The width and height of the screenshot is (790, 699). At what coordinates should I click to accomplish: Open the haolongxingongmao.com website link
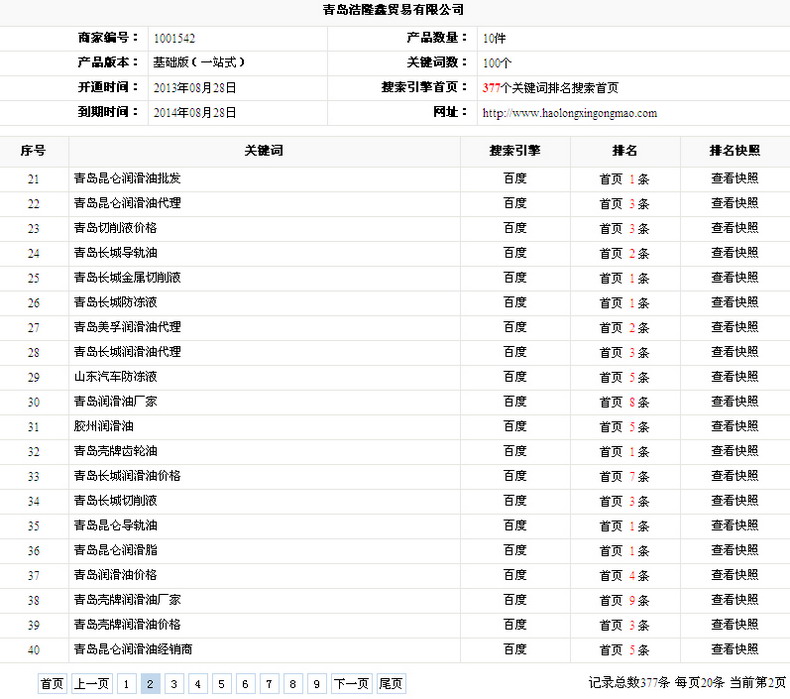(x=569, y=113)
